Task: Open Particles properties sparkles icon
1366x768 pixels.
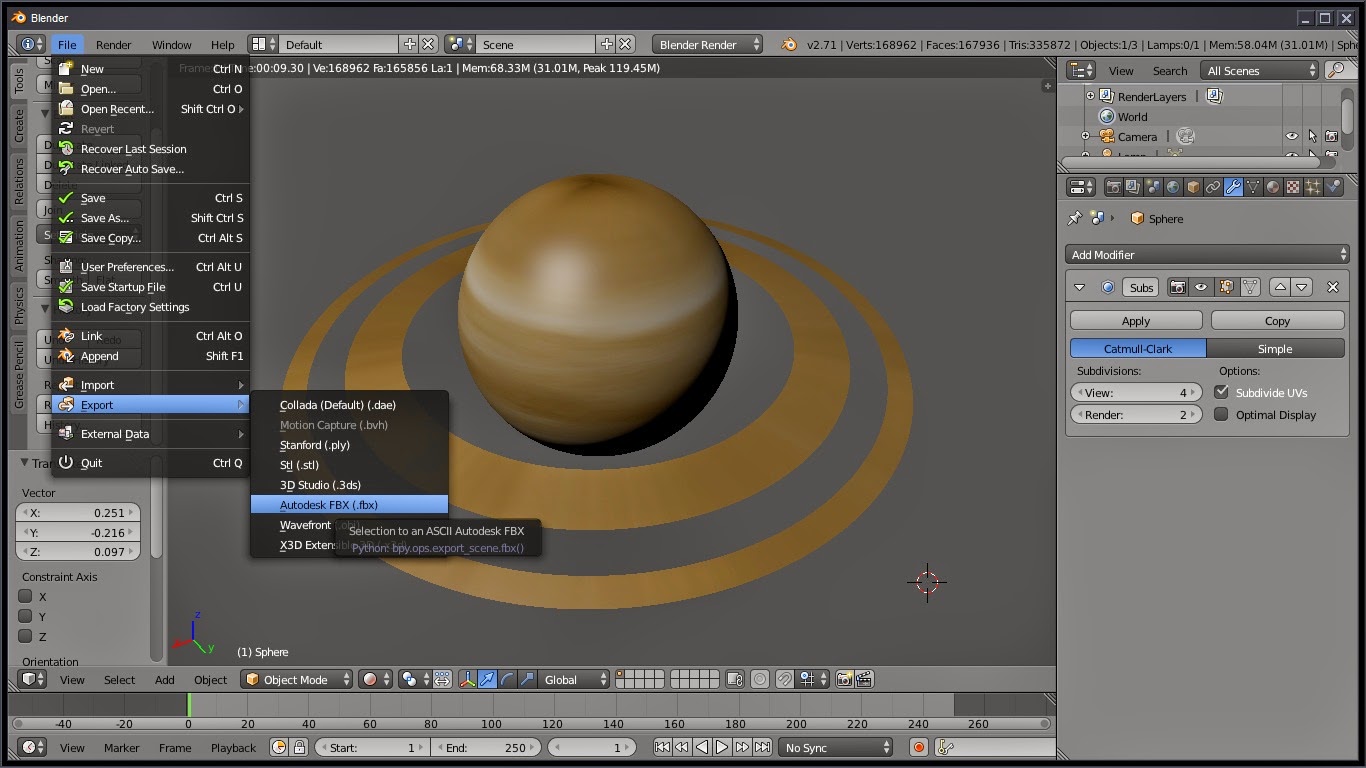Action: [1311, 187]
